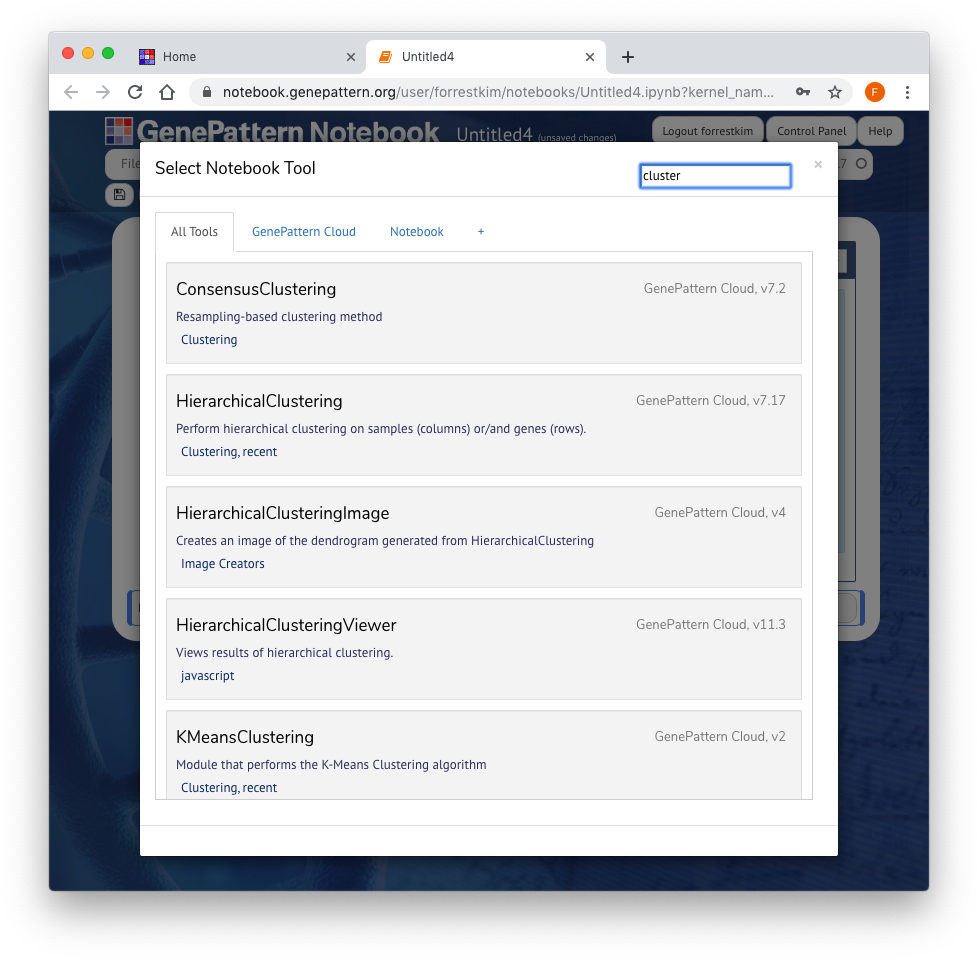The height and width of the screenshot is (958, 977).
Task: Click the browser back arrow
Action: click(x=71, y=92)
